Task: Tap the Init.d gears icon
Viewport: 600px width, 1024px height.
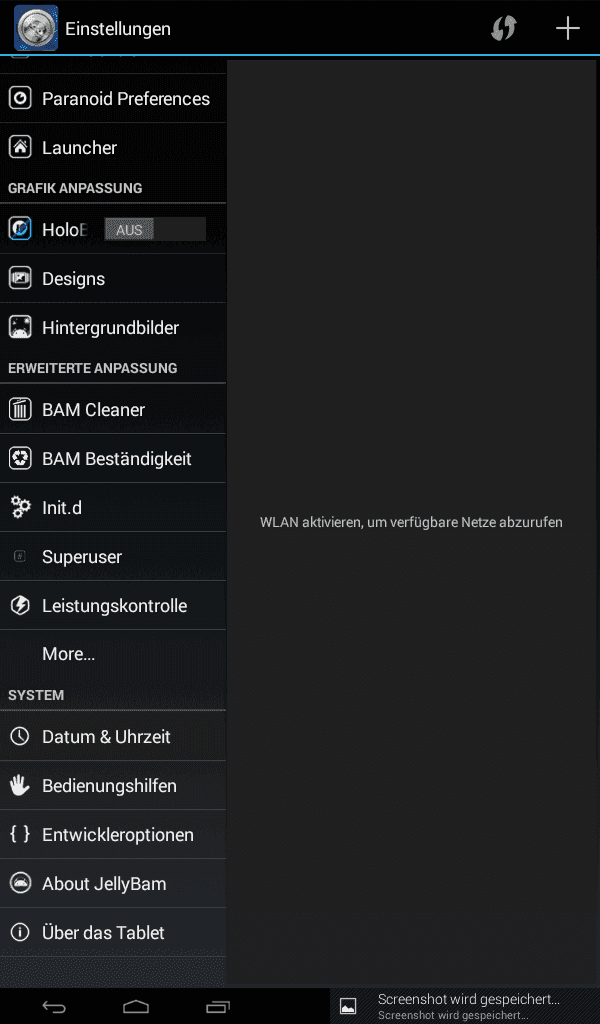Action: click(20, 507)
